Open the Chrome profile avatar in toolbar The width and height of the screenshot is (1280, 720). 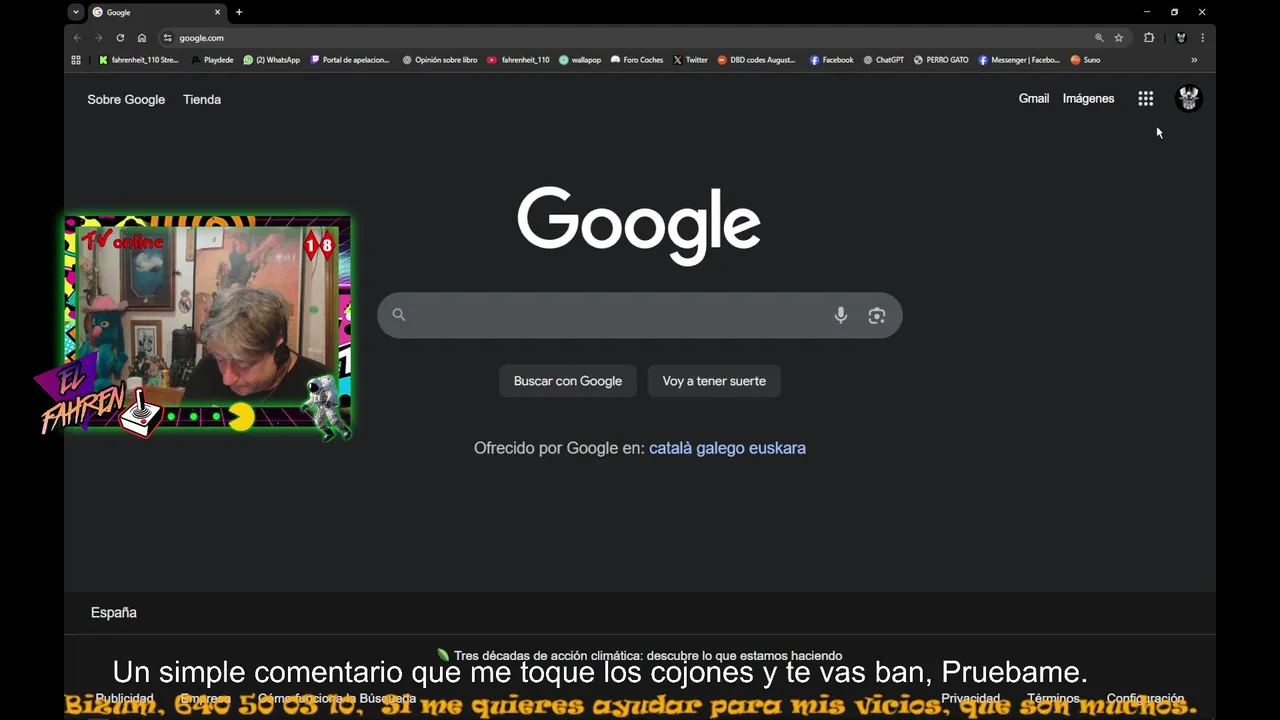(x=1181, y=38)
